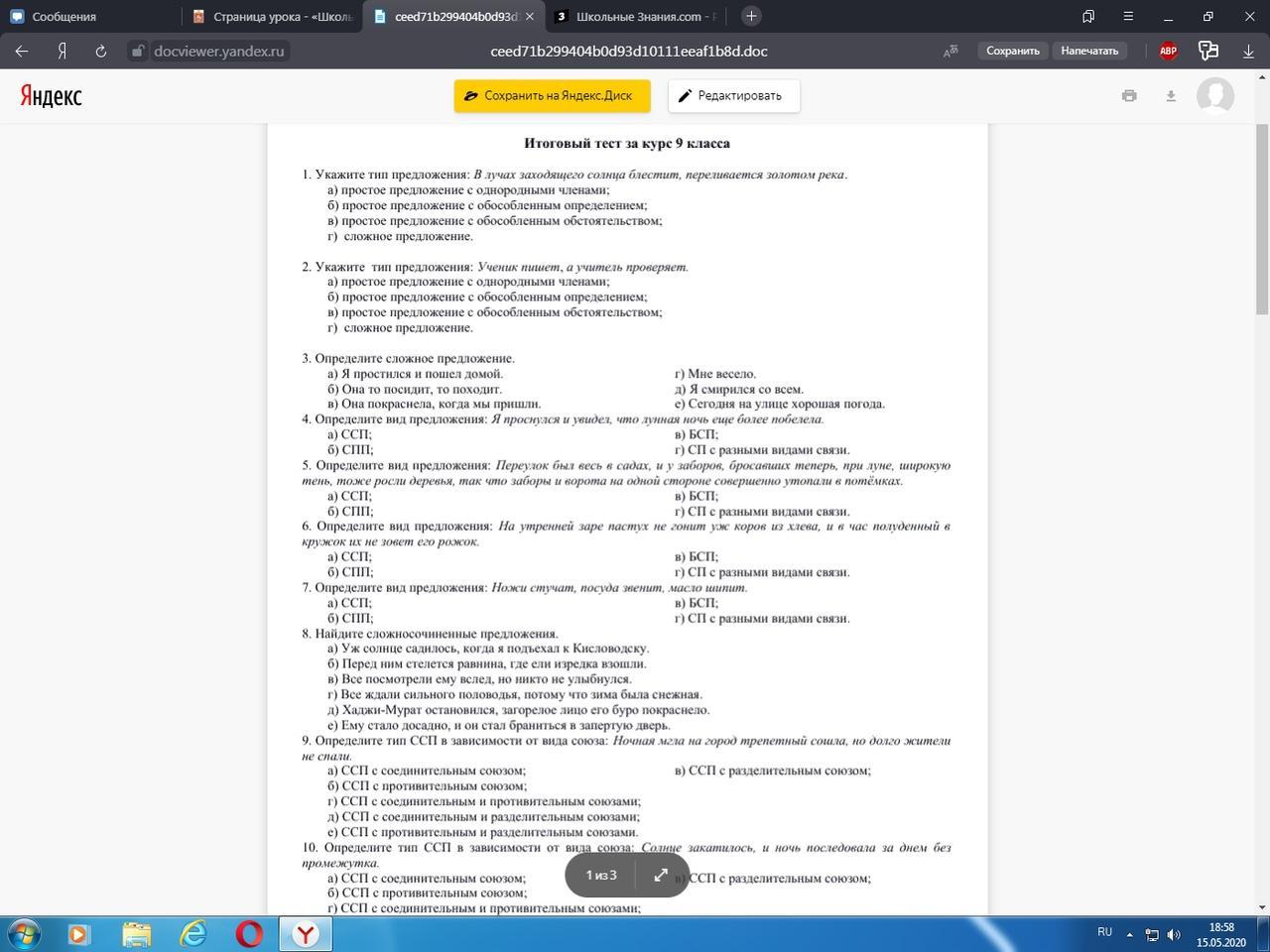The image size is (1270, 952).
Task: Click the print icon in document viewer
Action: 1129,96
